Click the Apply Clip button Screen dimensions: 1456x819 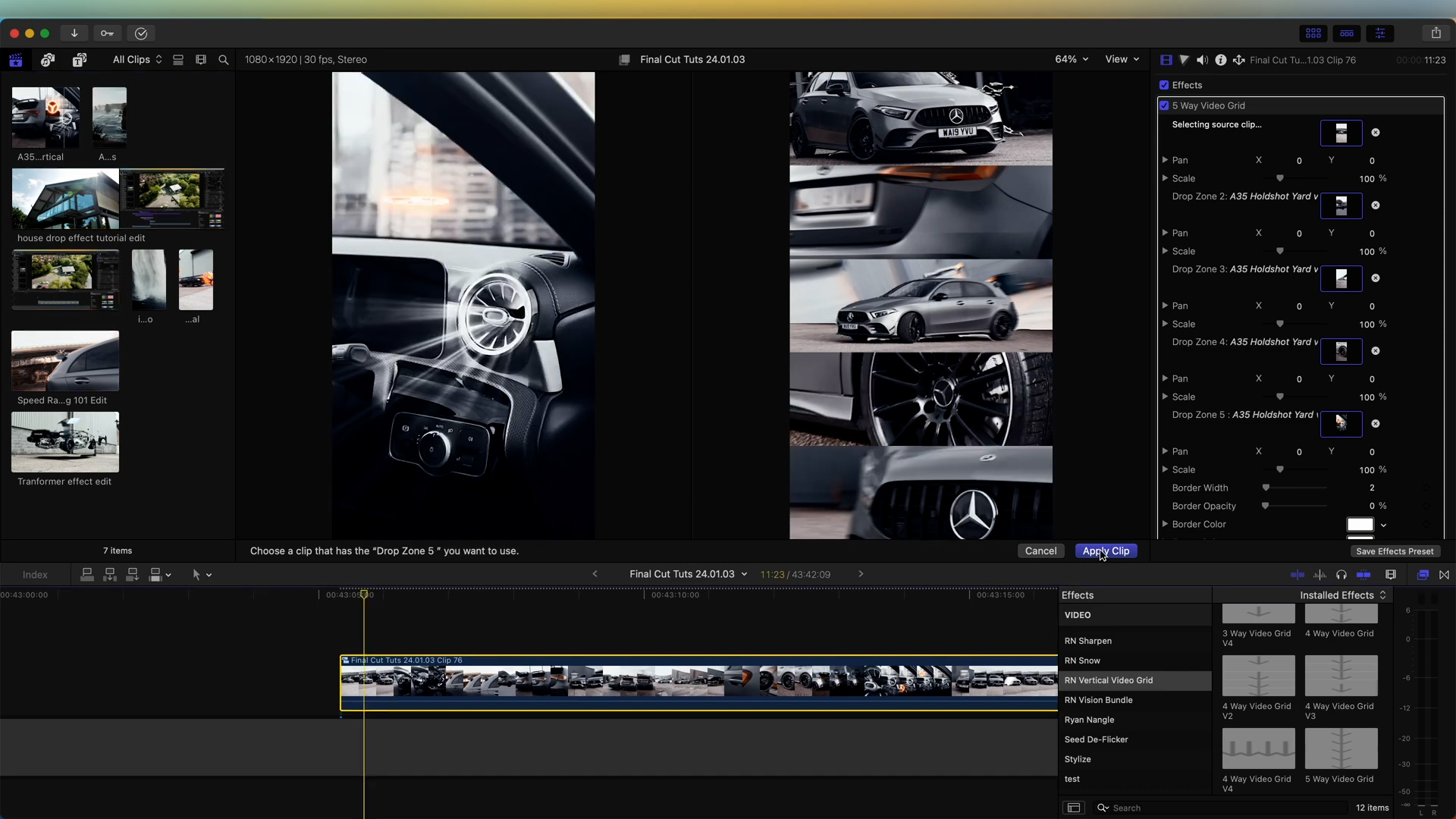coord(1106,551)
